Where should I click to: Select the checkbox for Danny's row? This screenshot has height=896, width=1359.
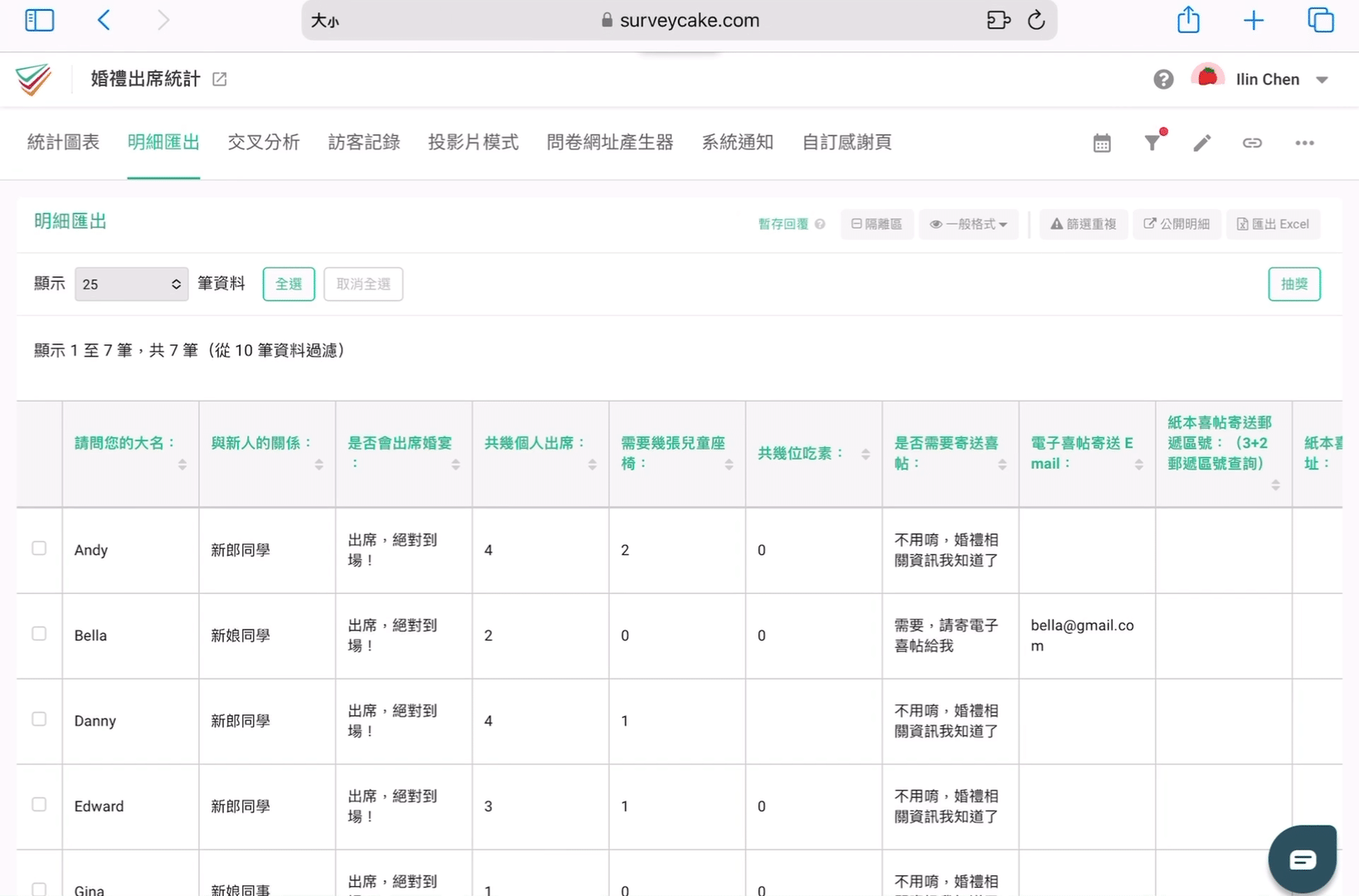pos(39,718)
